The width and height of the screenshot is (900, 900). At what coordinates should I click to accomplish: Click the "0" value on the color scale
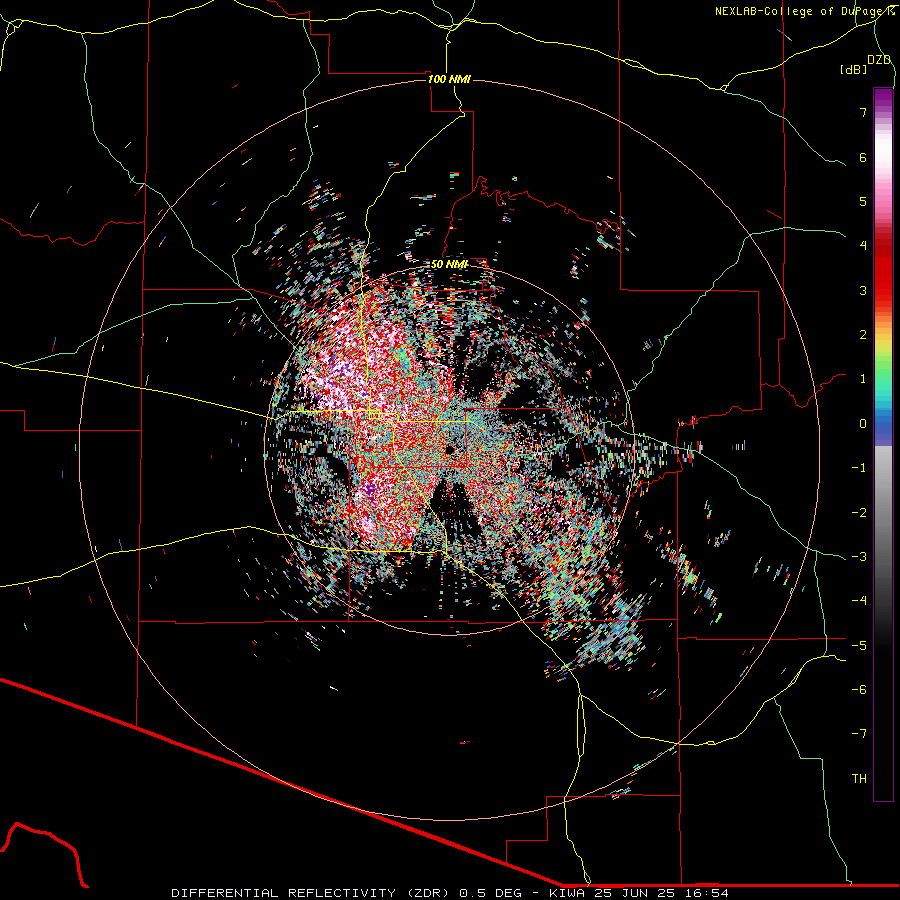tap(863, 424)
